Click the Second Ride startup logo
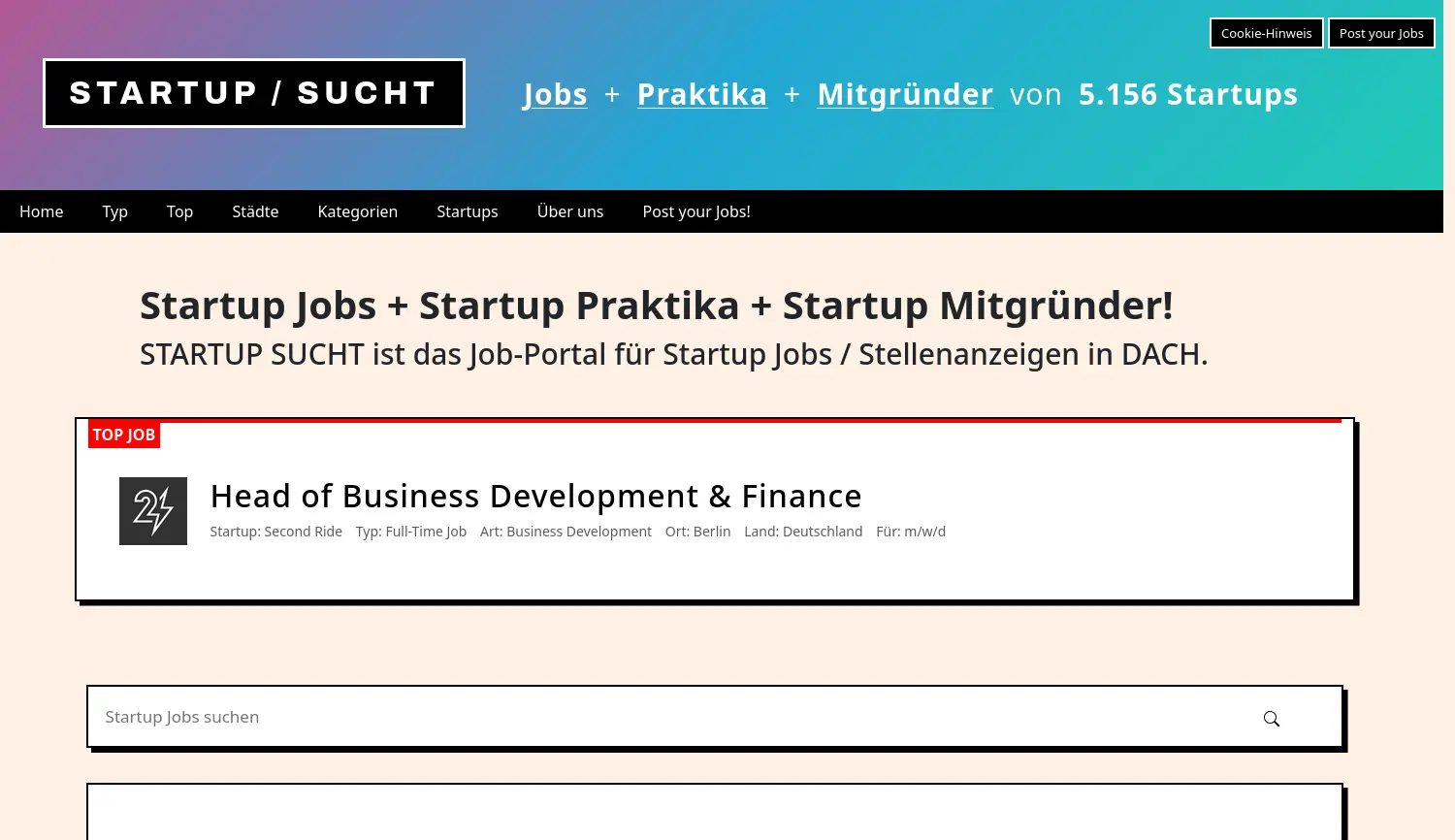This screenshot has height=840, width=1455. tap(152, 510)
